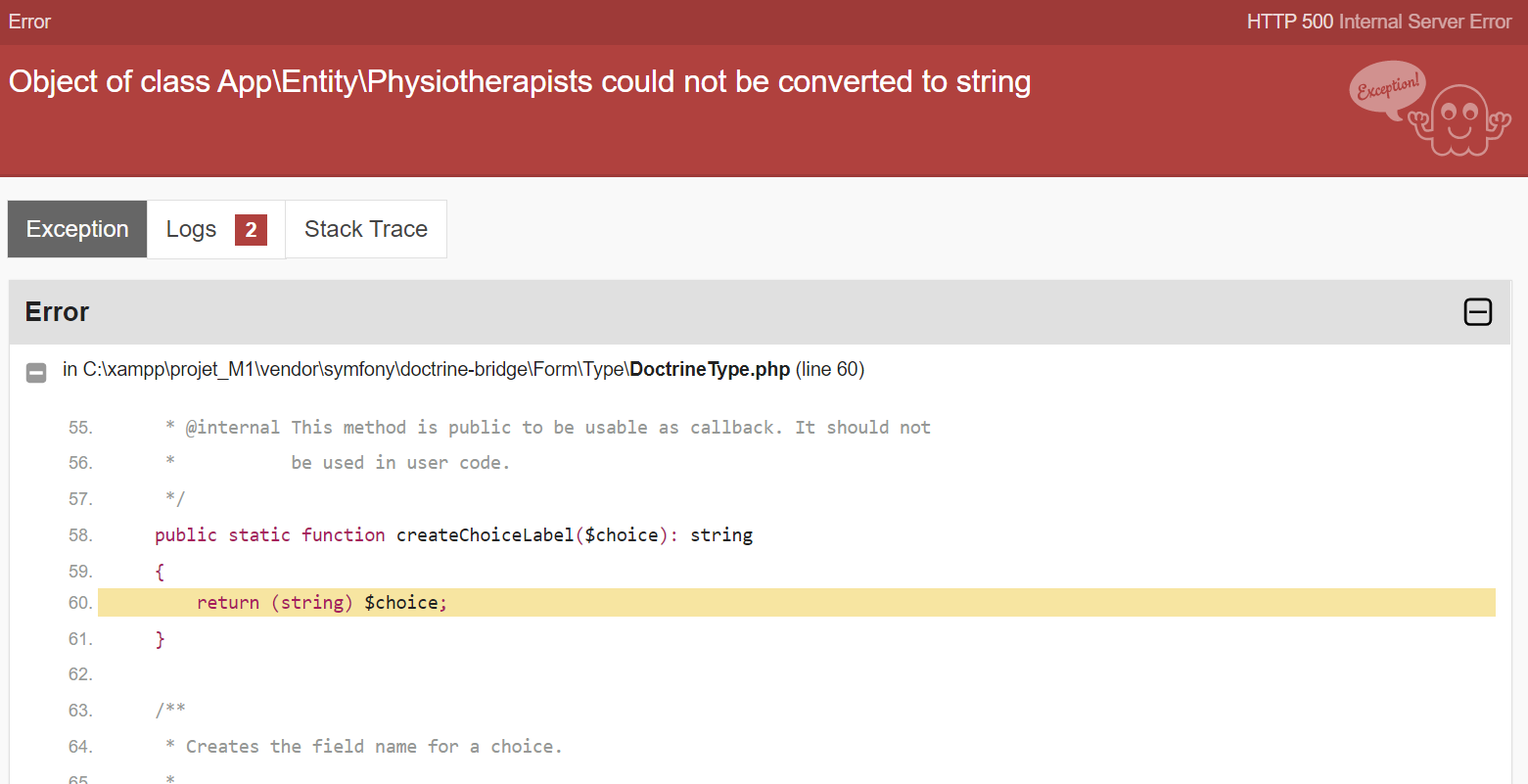Toggle the exception source preview open or closed
Image resolution: width=1528 pixels, height=784 pixels.
(36, 373)
